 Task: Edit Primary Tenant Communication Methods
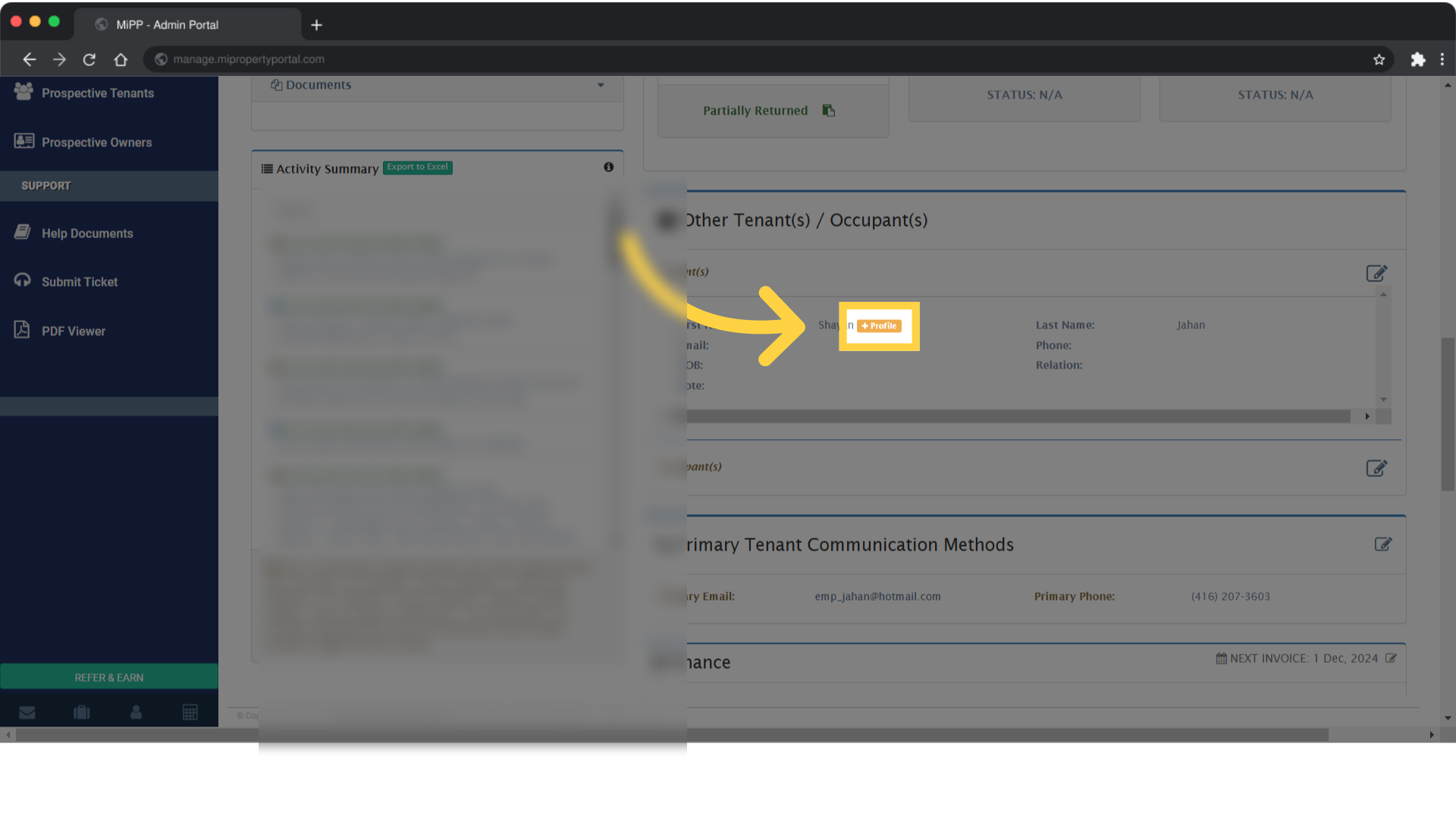[1383, 544]
